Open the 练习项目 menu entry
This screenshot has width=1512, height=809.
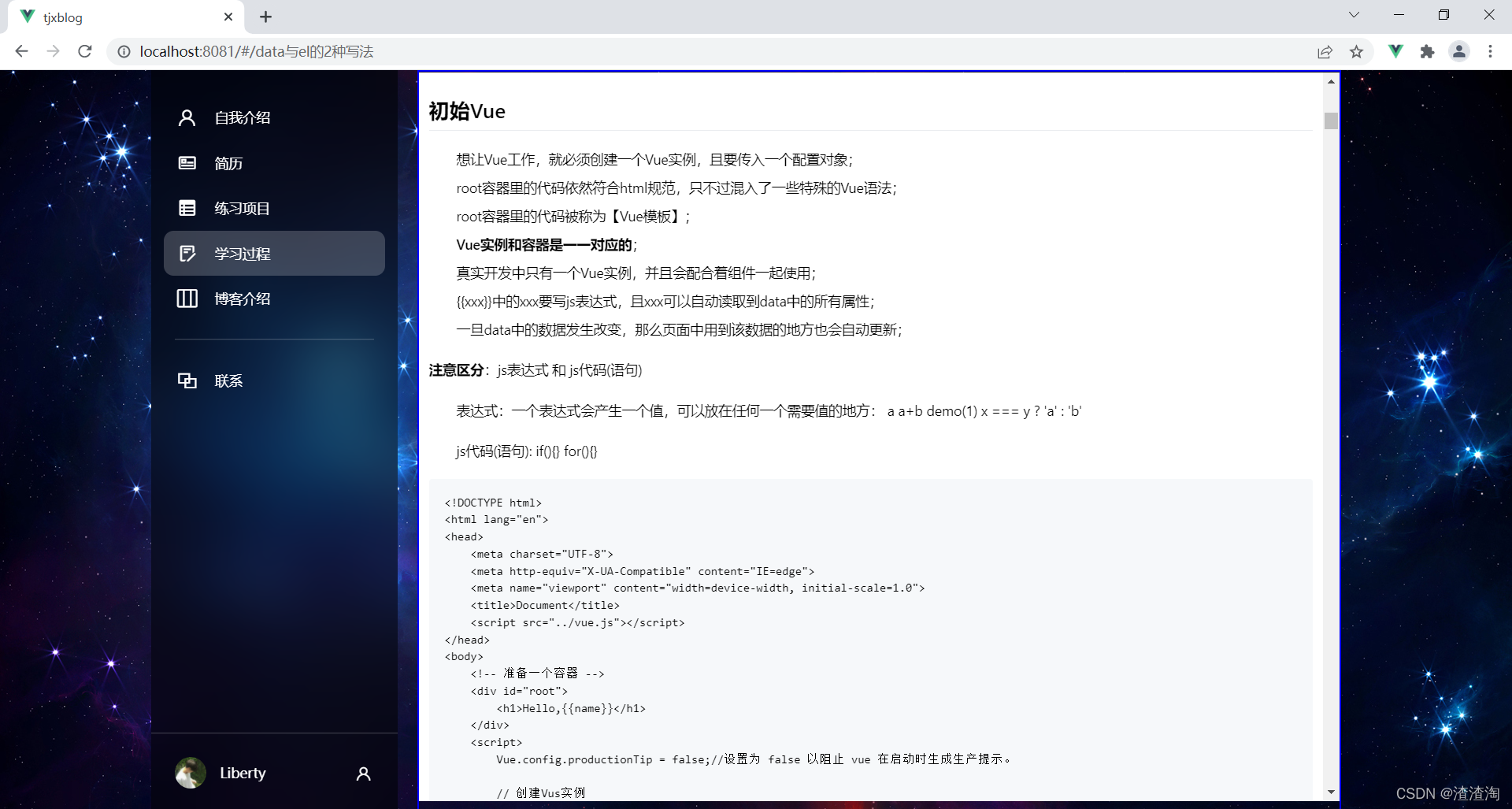(x=274, y=208)
